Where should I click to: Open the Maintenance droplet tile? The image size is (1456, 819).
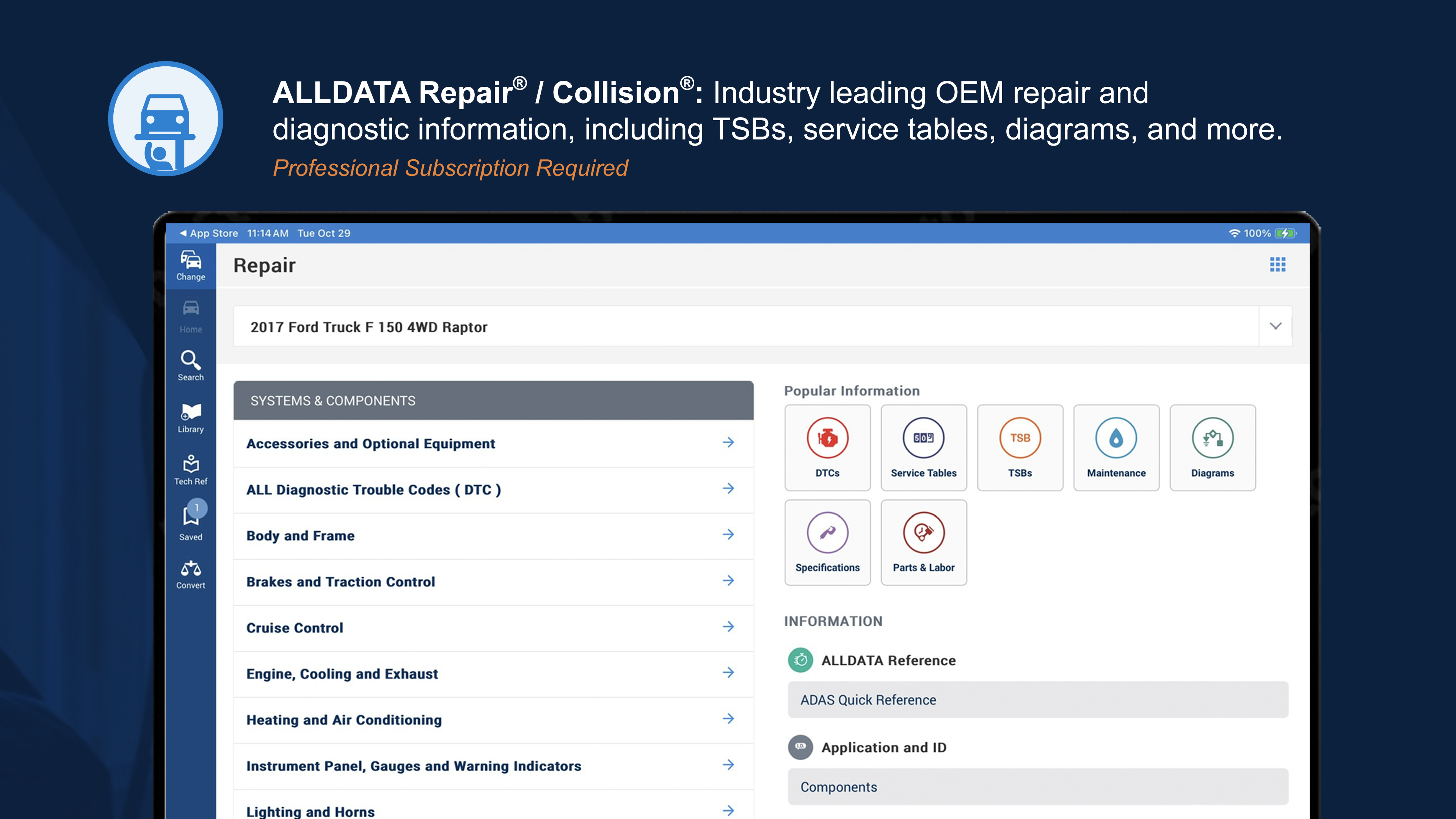click(1116, 448)
